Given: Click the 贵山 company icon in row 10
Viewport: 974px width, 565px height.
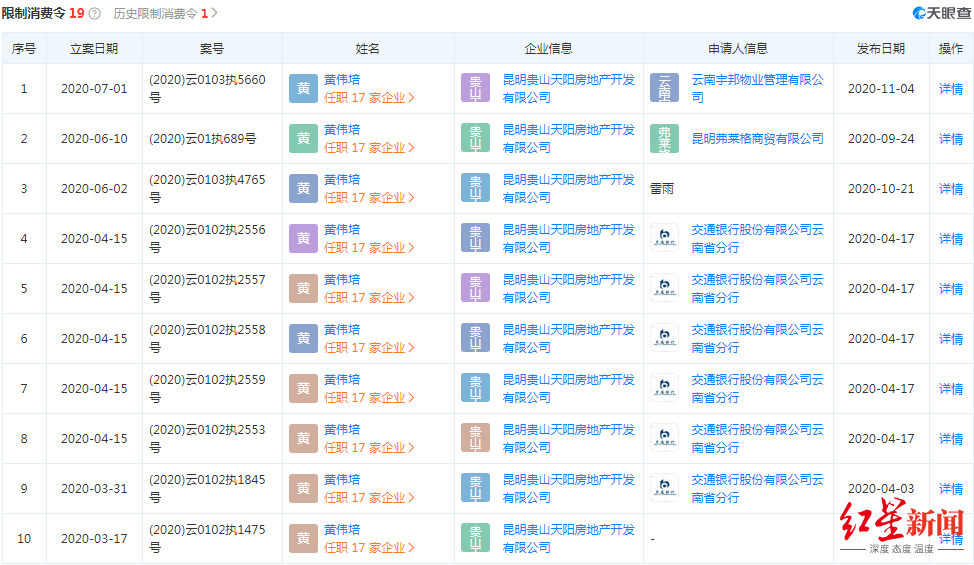Looking at the screenshot, I should pos(475,538).
